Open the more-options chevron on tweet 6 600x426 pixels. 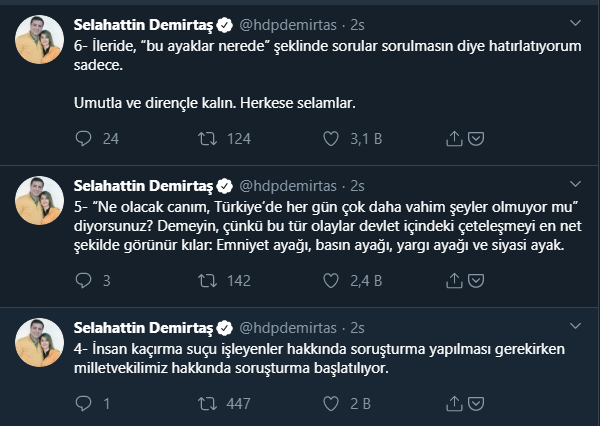(x=574, y=21)
